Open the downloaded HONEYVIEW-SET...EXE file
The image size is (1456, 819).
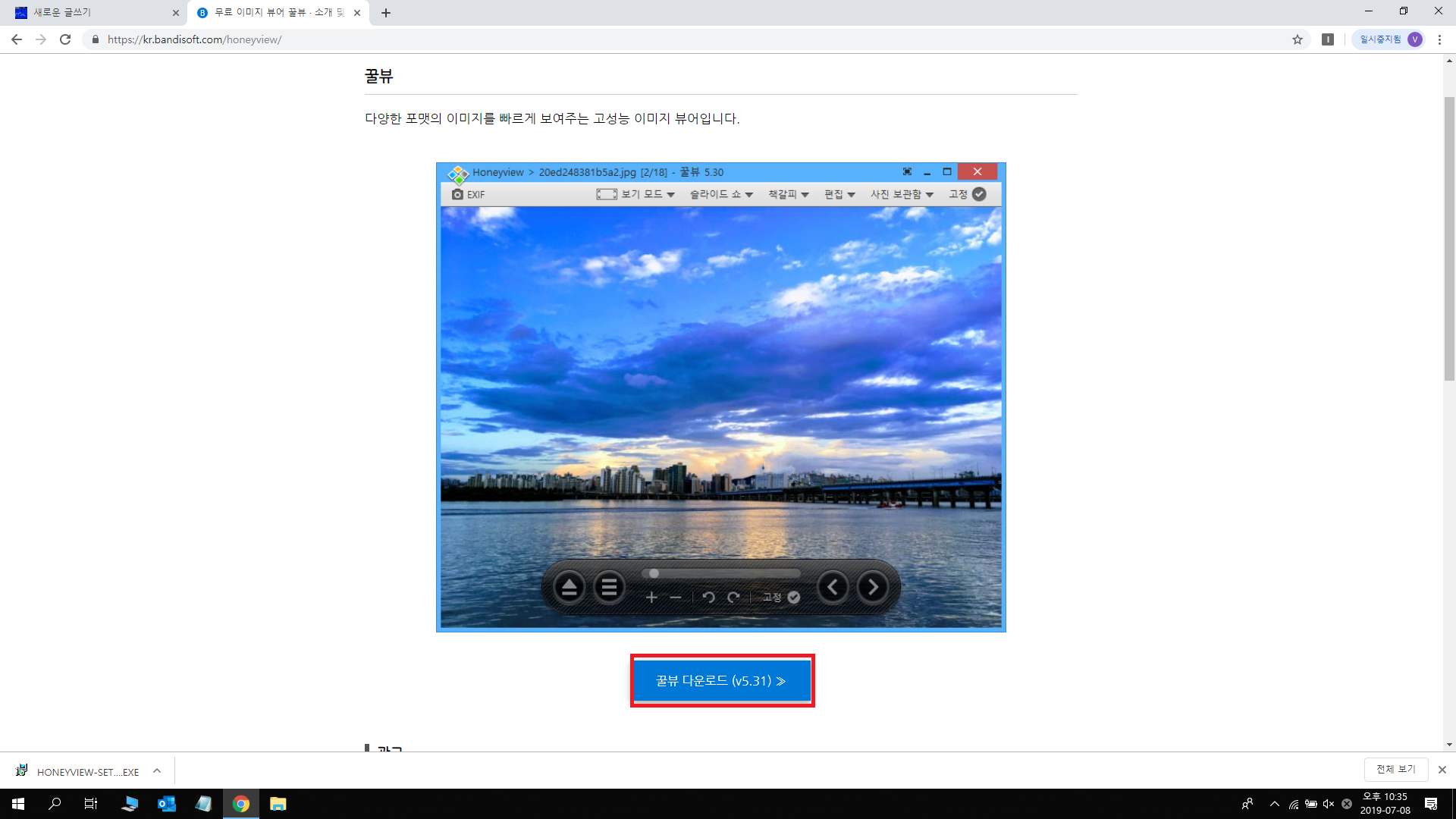point(80,772)
